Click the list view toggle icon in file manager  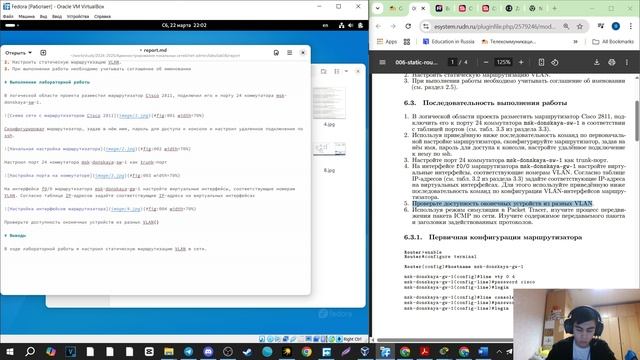coord(337,71)
